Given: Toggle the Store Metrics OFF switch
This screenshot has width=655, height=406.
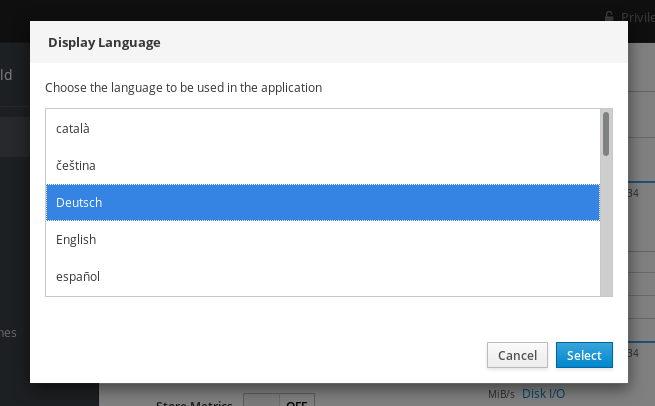Looking at the screenshot, I should 279,400.
